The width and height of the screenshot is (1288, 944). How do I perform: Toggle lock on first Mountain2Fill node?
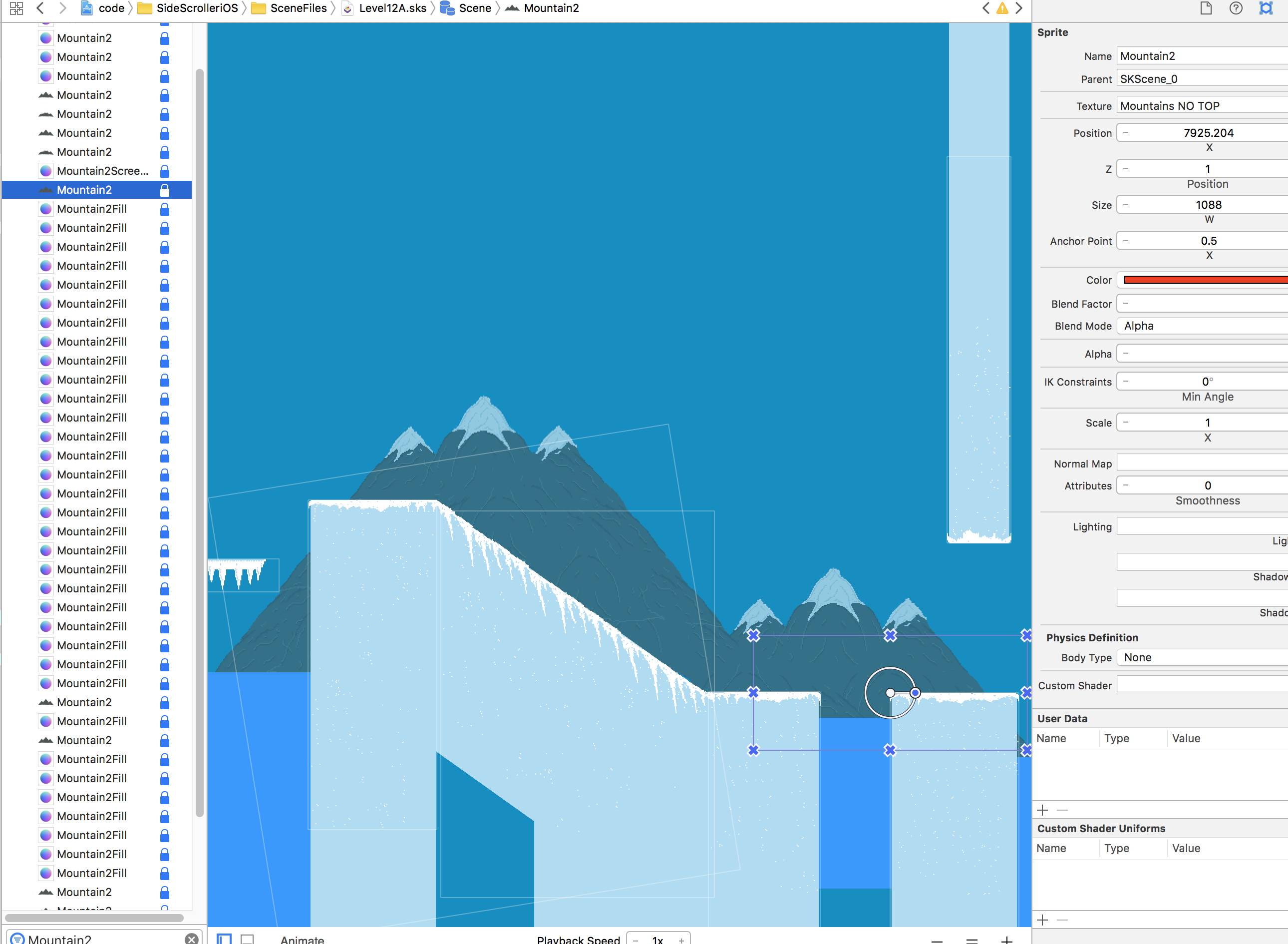(x=165, y=209)
